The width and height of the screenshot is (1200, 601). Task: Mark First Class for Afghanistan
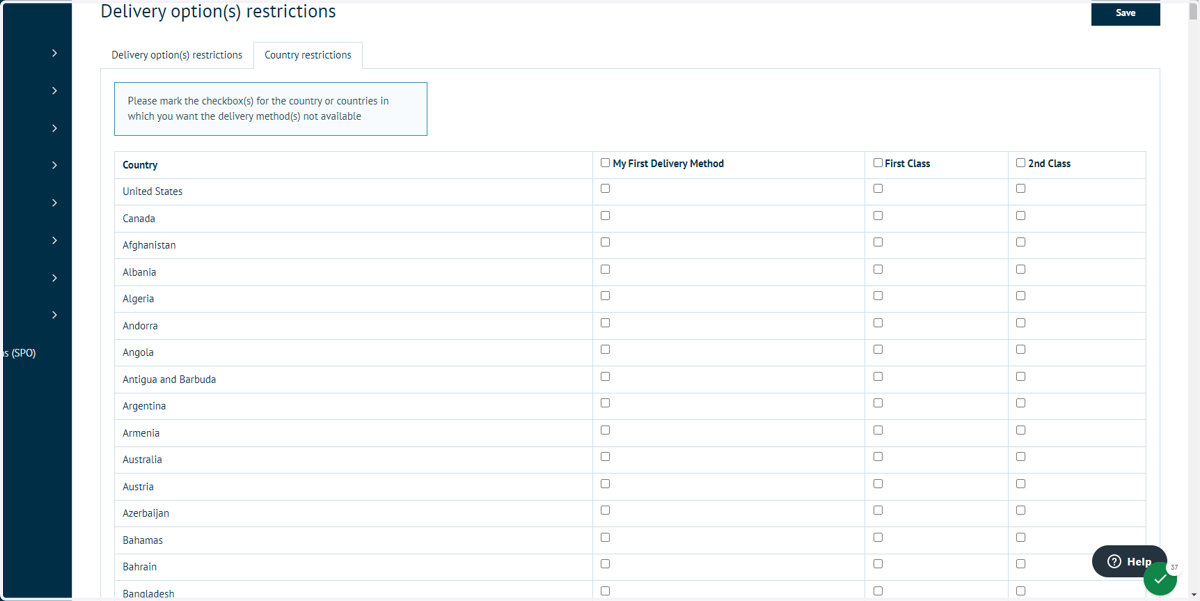(x=878, y=242)
